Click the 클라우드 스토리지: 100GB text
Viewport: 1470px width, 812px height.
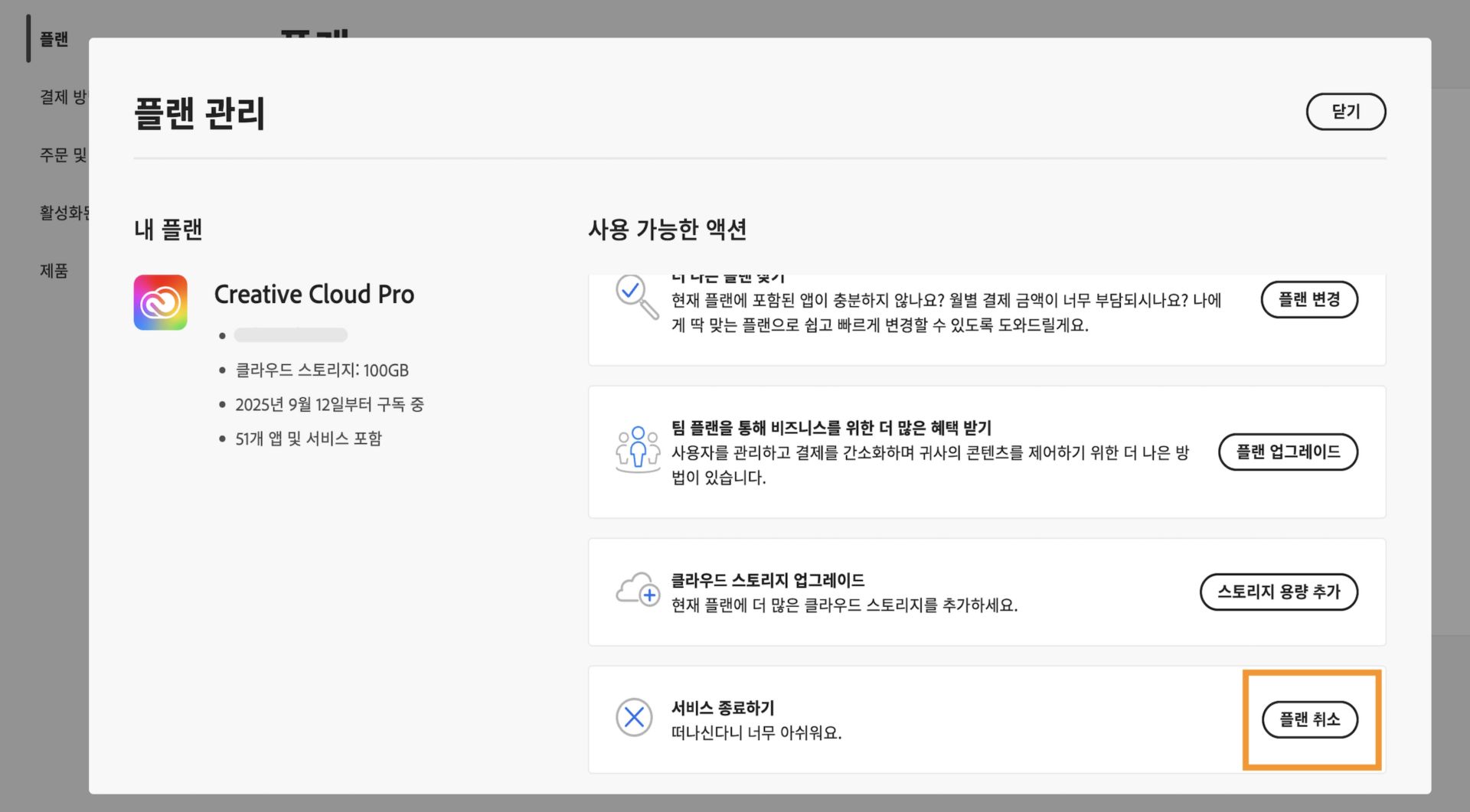[x=322, y=370]
